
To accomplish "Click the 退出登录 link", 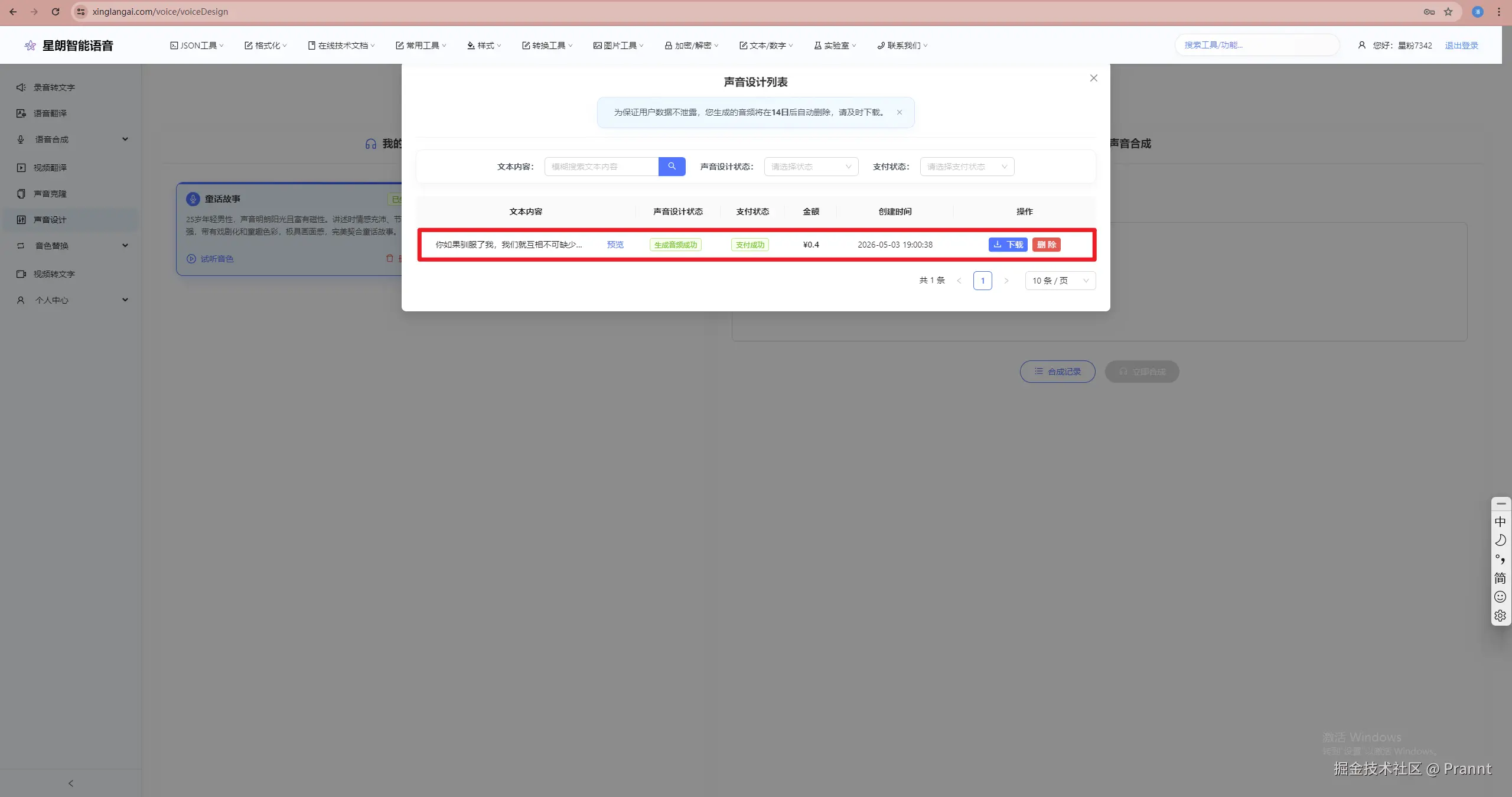I will pos(1461,45).
